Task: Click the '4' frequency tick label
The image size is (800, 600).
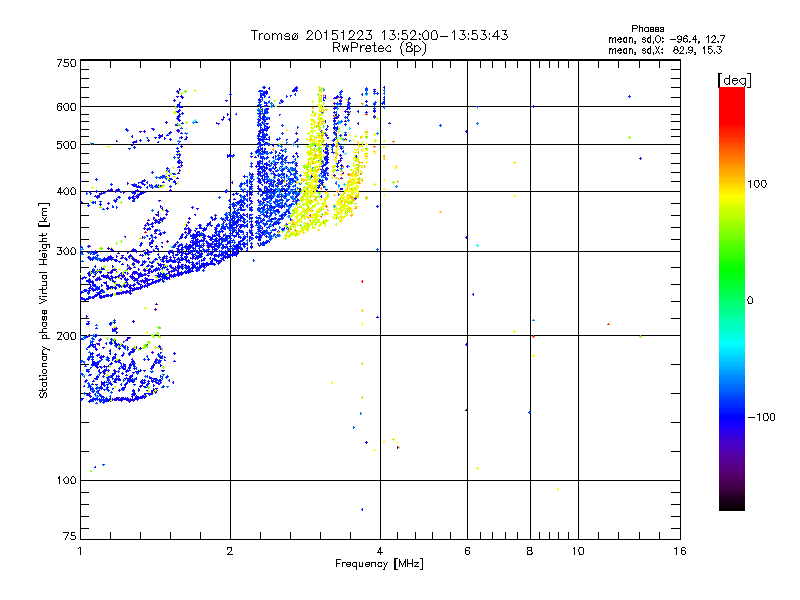Action: 380,551
